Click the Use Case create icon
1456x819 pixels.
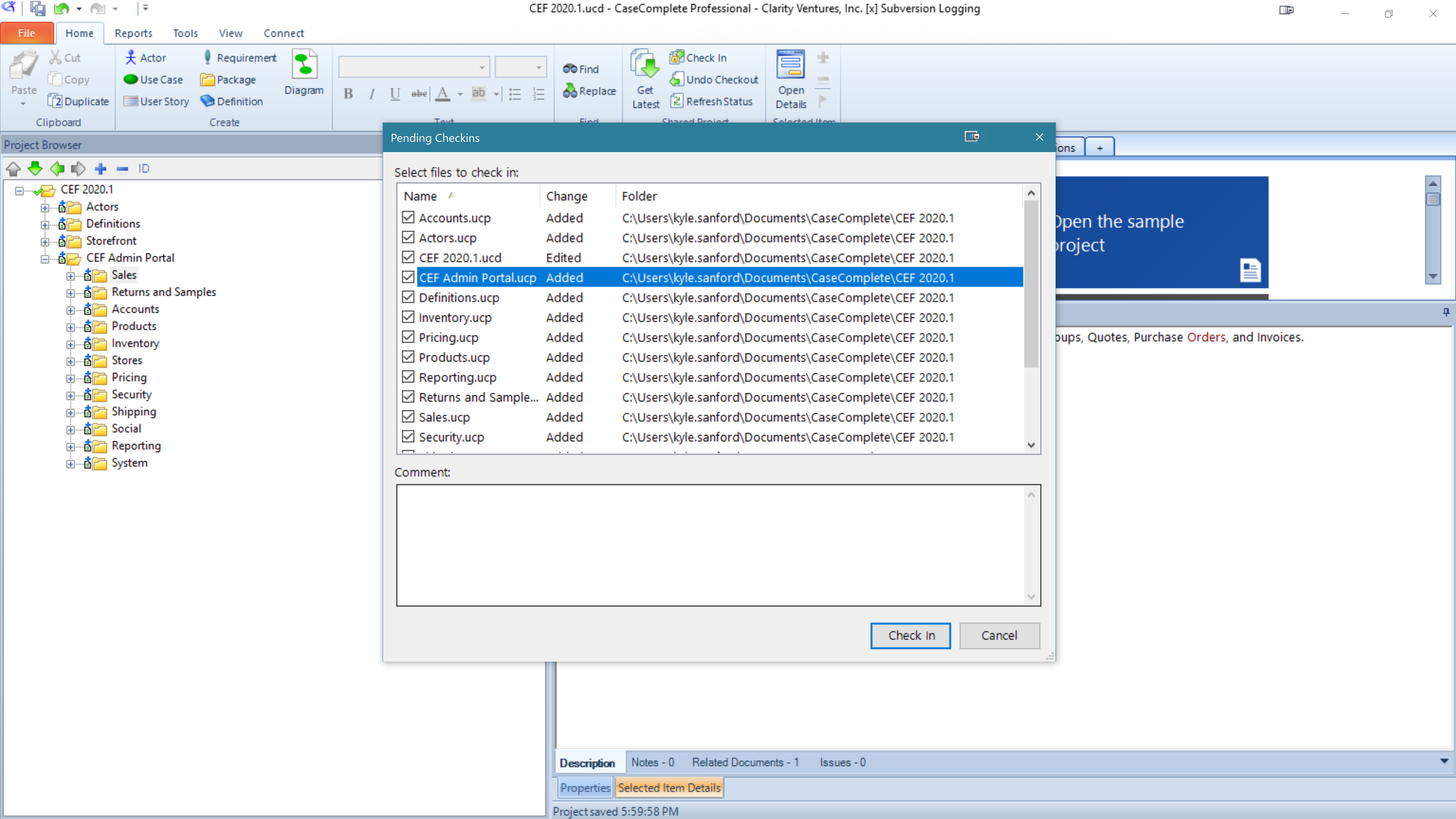tap(130, 80)
